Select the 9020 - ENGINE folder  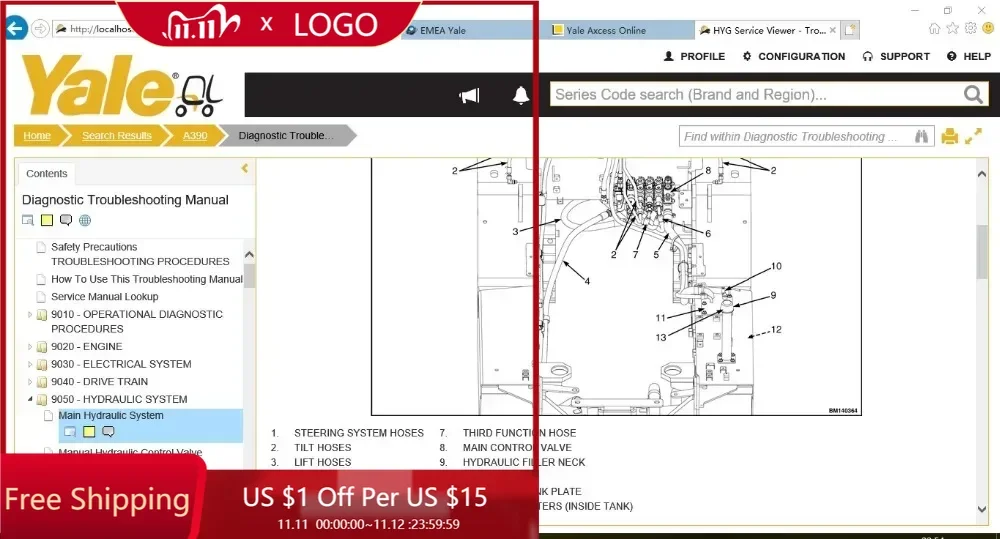click(87, 346)
